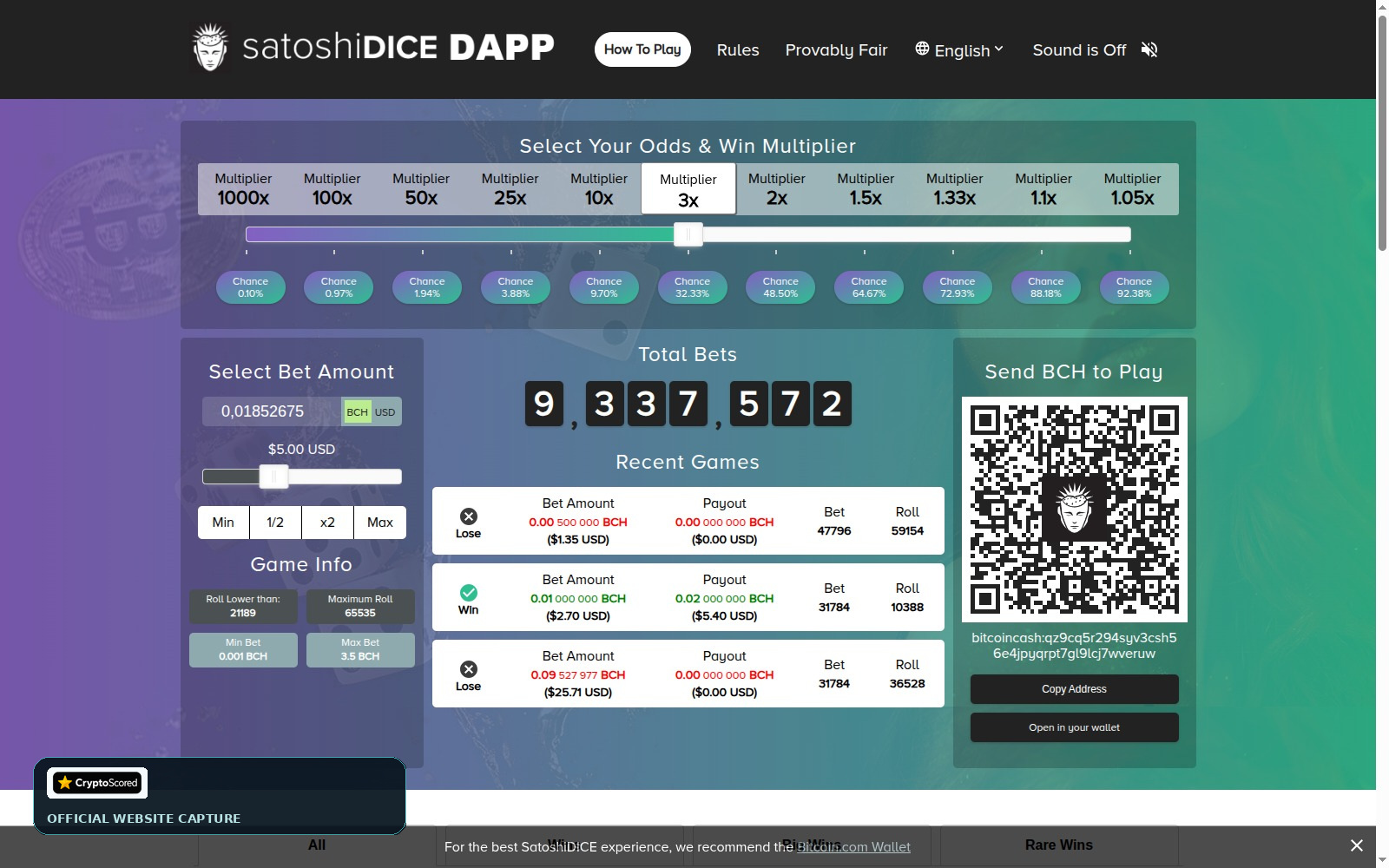Open the Provably Fair page
1389x868 pixels.
pyautogui.click(x=836, y=49)
